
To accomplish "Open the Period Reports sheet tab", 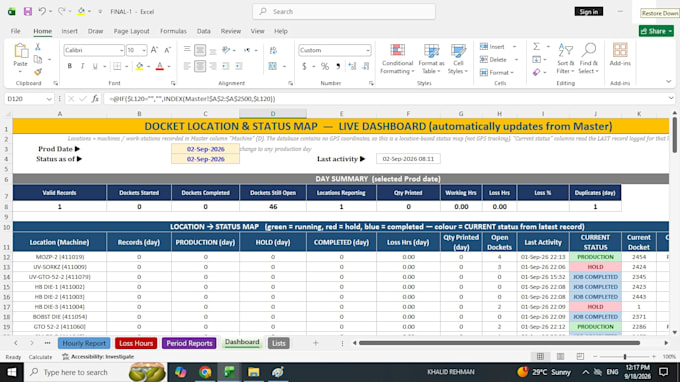I will pyautogui.click(x=189, y=343).
